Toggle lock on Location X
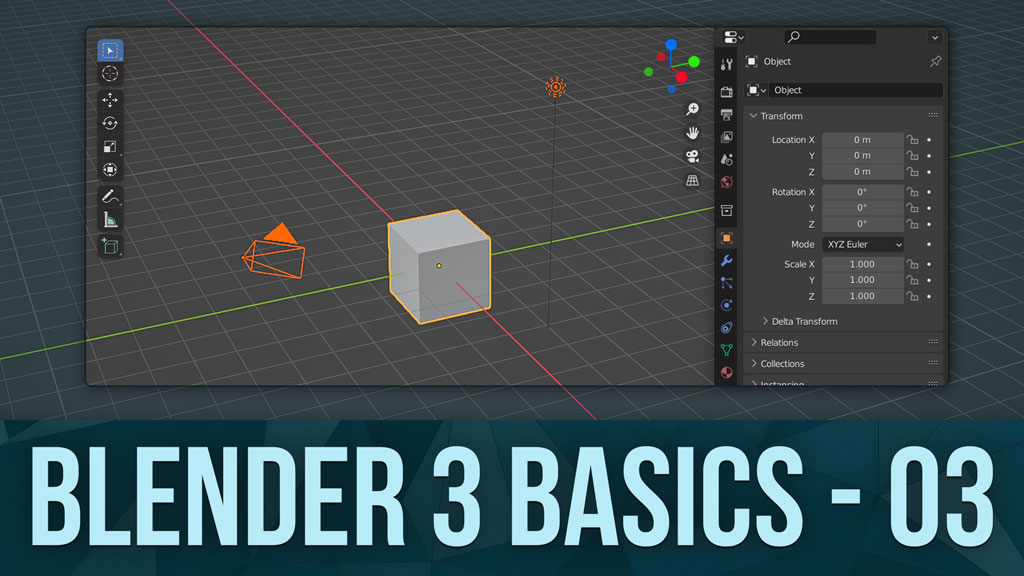The image size is (1024, 576). point(912,140)
